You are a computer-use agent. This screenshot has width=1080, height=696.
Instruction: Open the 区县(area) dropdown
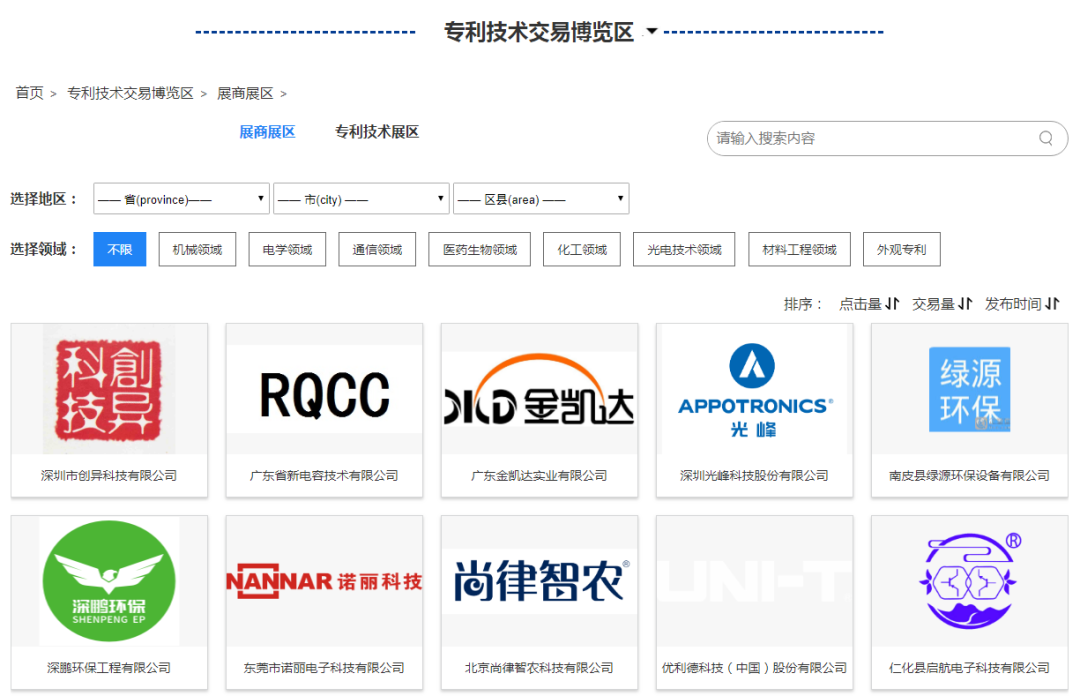click(x=541, y=198)
